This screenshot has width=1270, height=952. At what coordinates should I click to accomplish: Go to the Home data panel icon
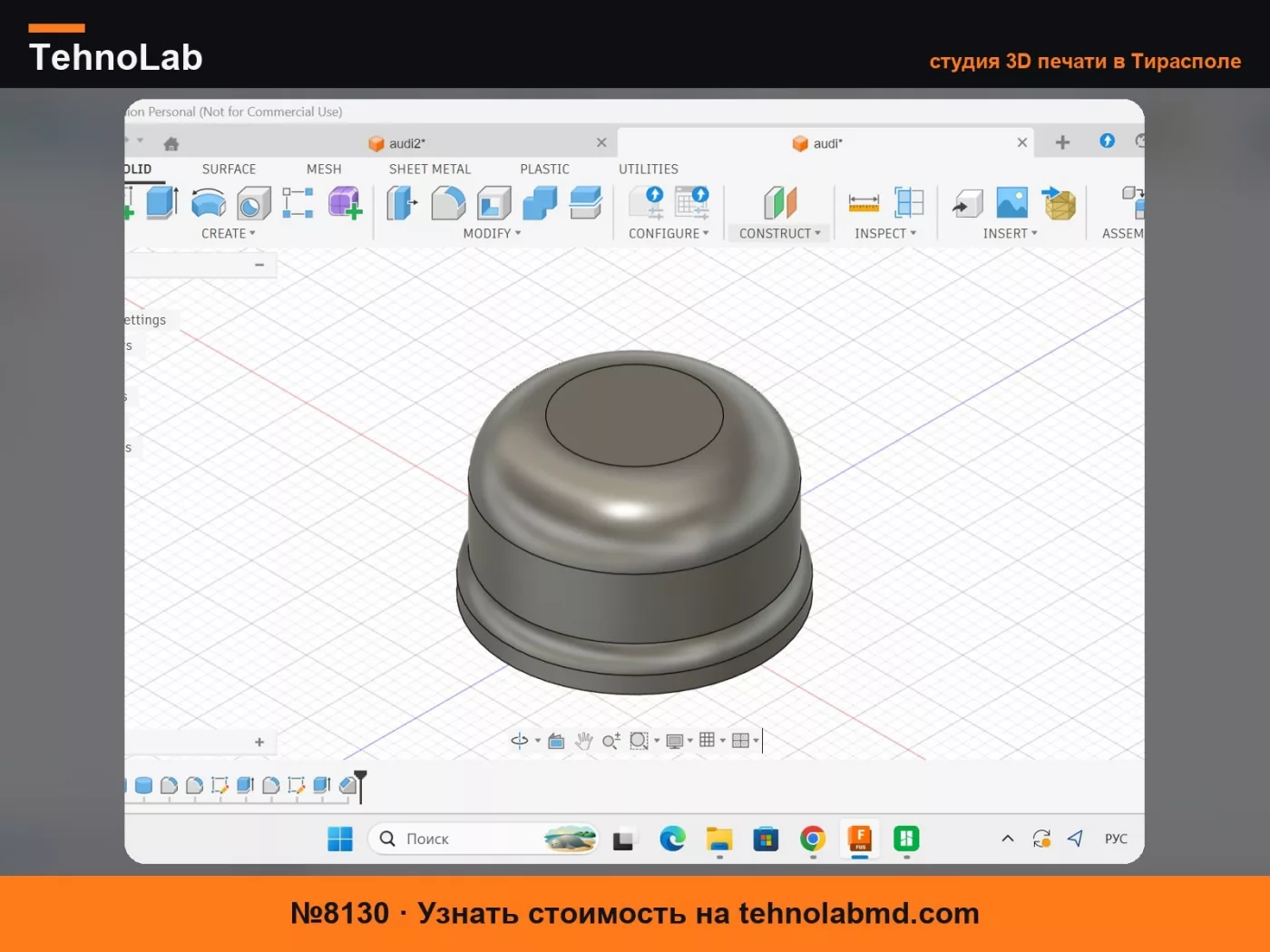pos(171,143)
